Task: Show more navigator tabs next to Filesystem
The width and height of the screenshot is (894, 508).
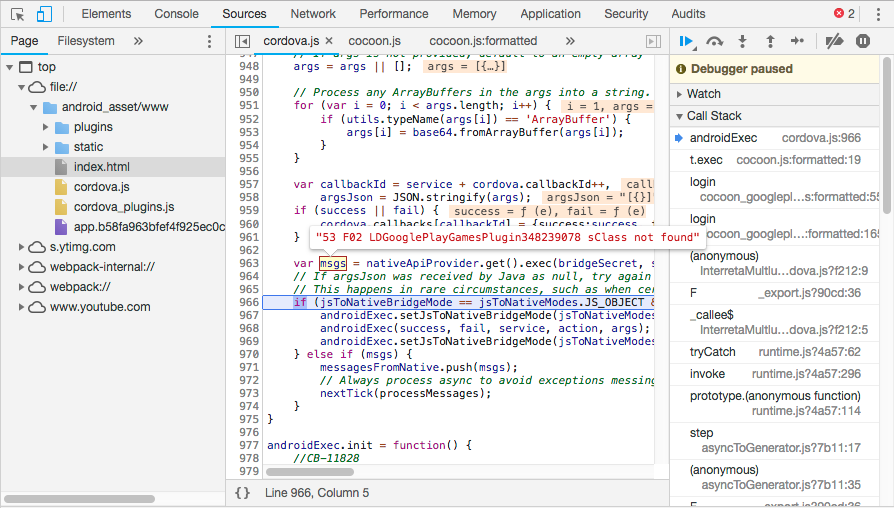Action: click(x=138, y=41)
